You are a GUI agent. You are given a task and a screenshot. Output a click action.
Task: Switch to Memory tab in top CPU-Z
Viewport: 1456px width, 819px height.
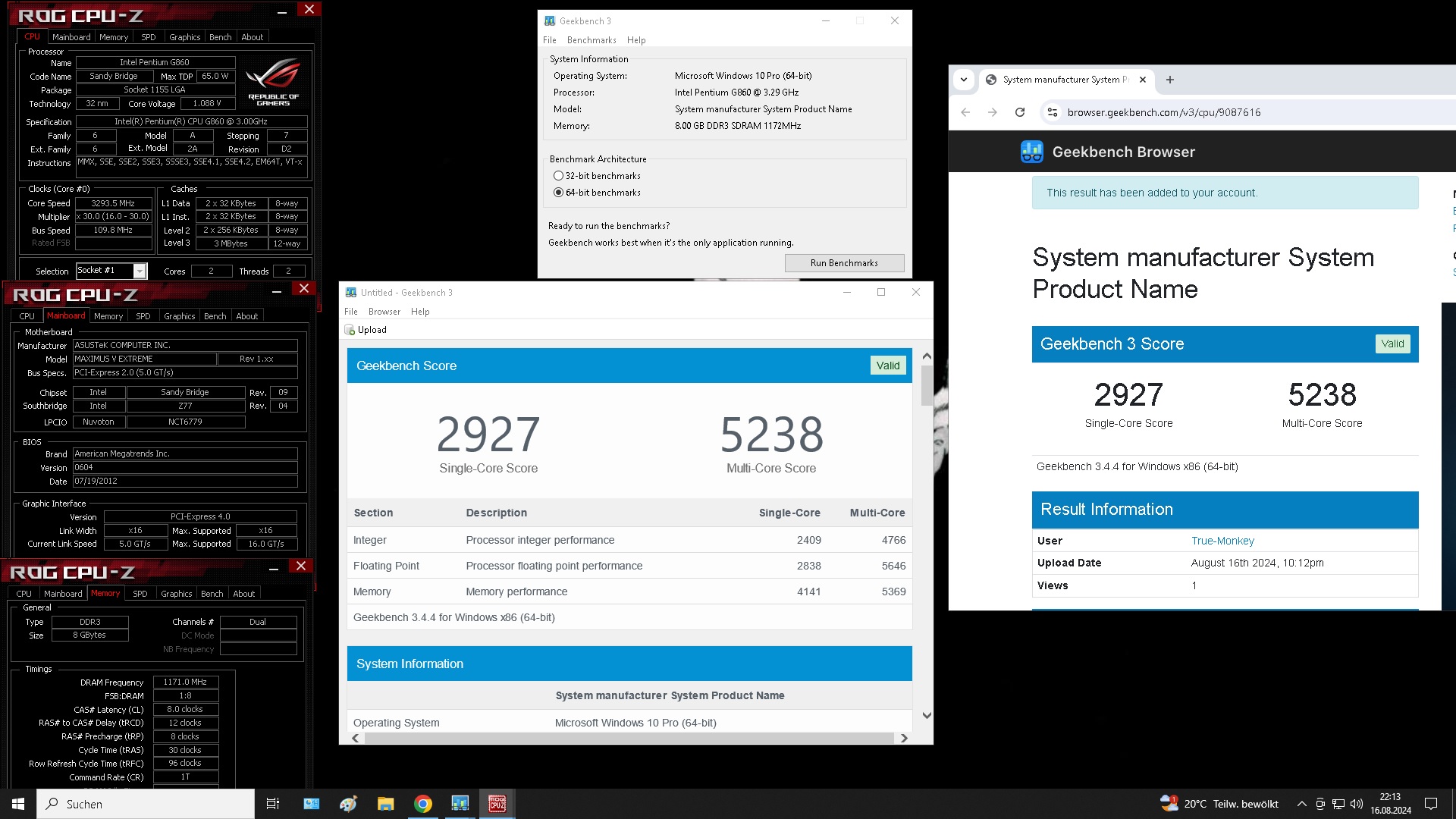click(114, 37)
